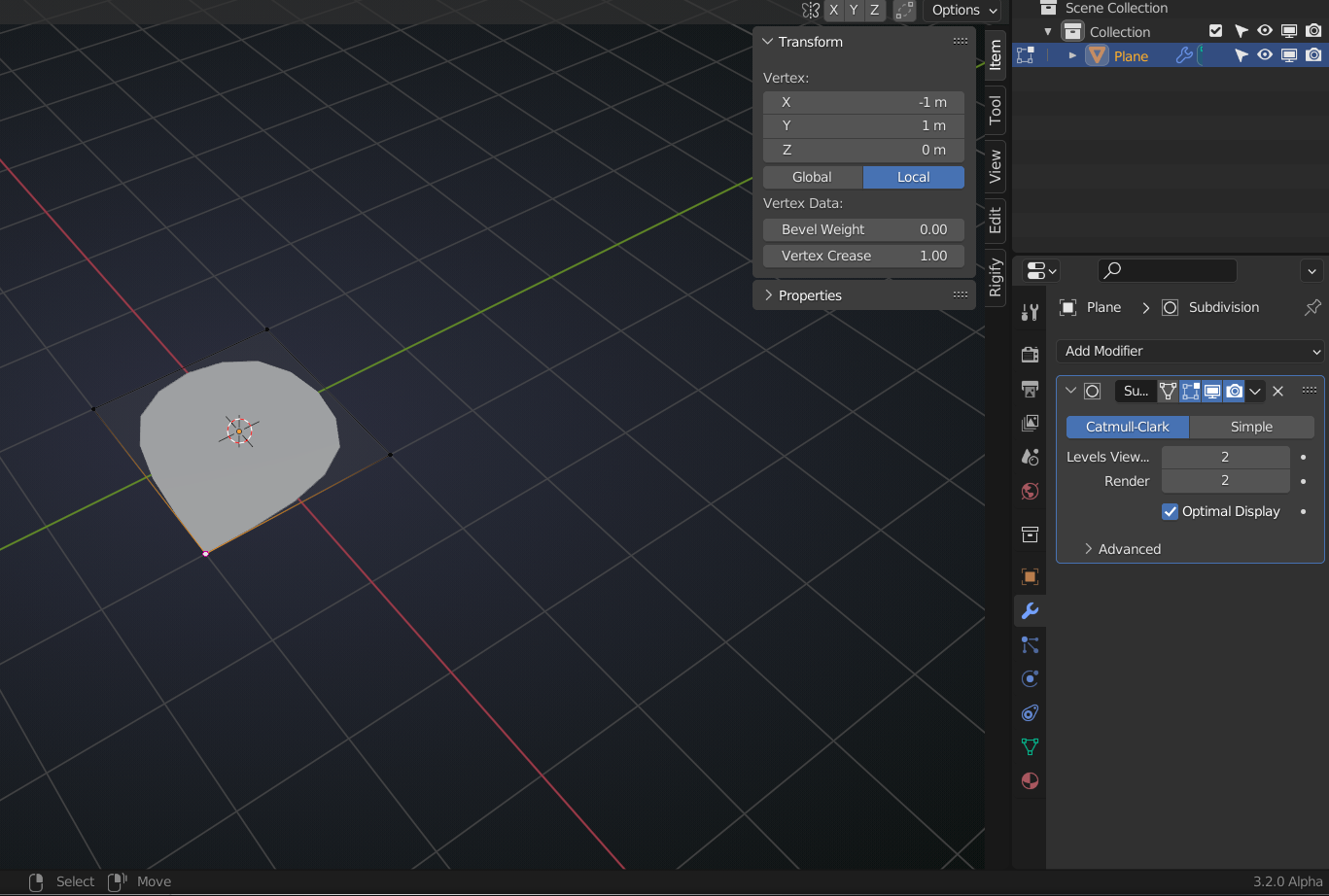
Task: Select Local vertex coordinate space
Action: (x=914, y=177)
